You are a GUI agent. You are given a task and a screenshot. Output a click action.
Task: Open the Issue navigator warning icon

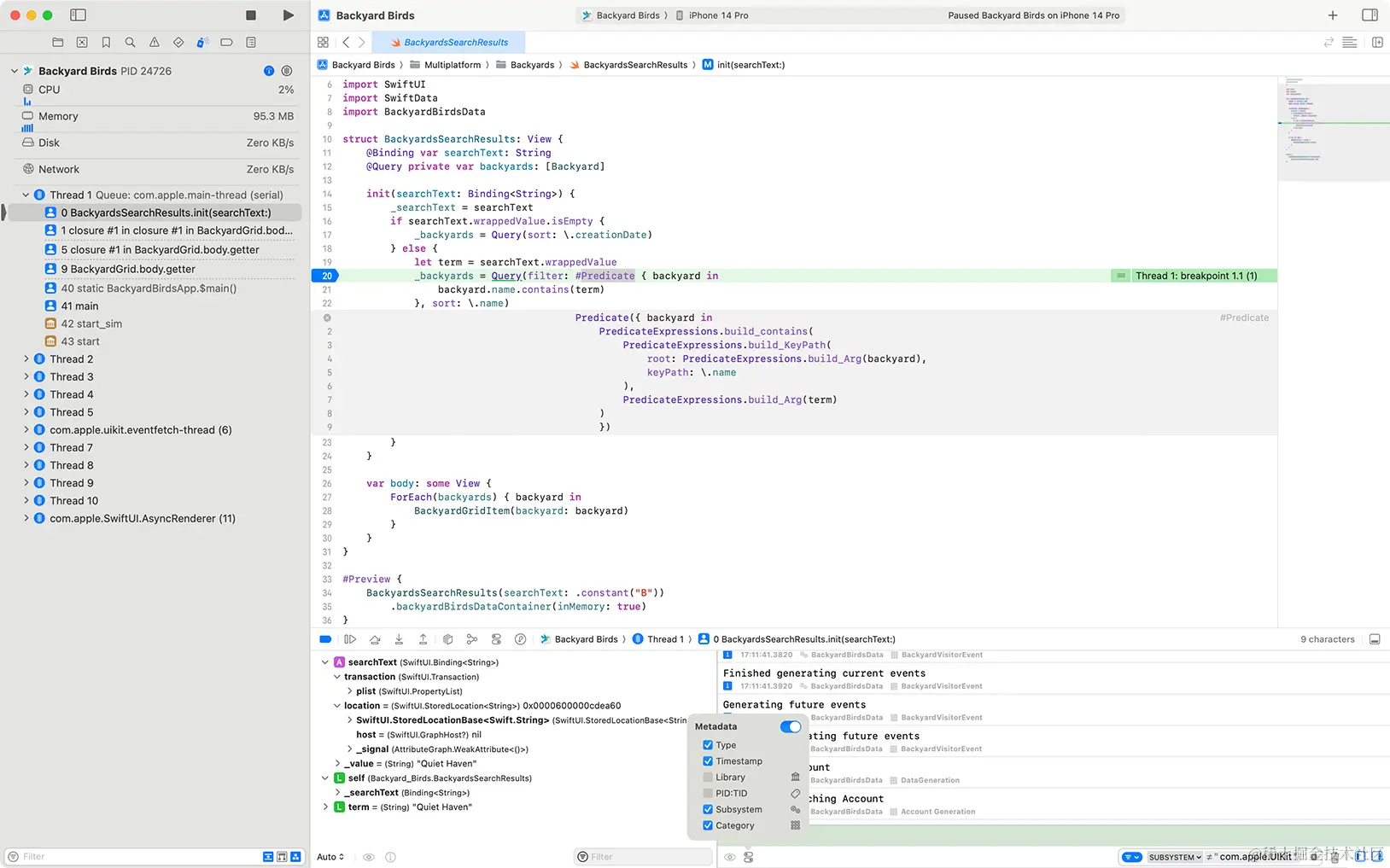pos(154,42)
